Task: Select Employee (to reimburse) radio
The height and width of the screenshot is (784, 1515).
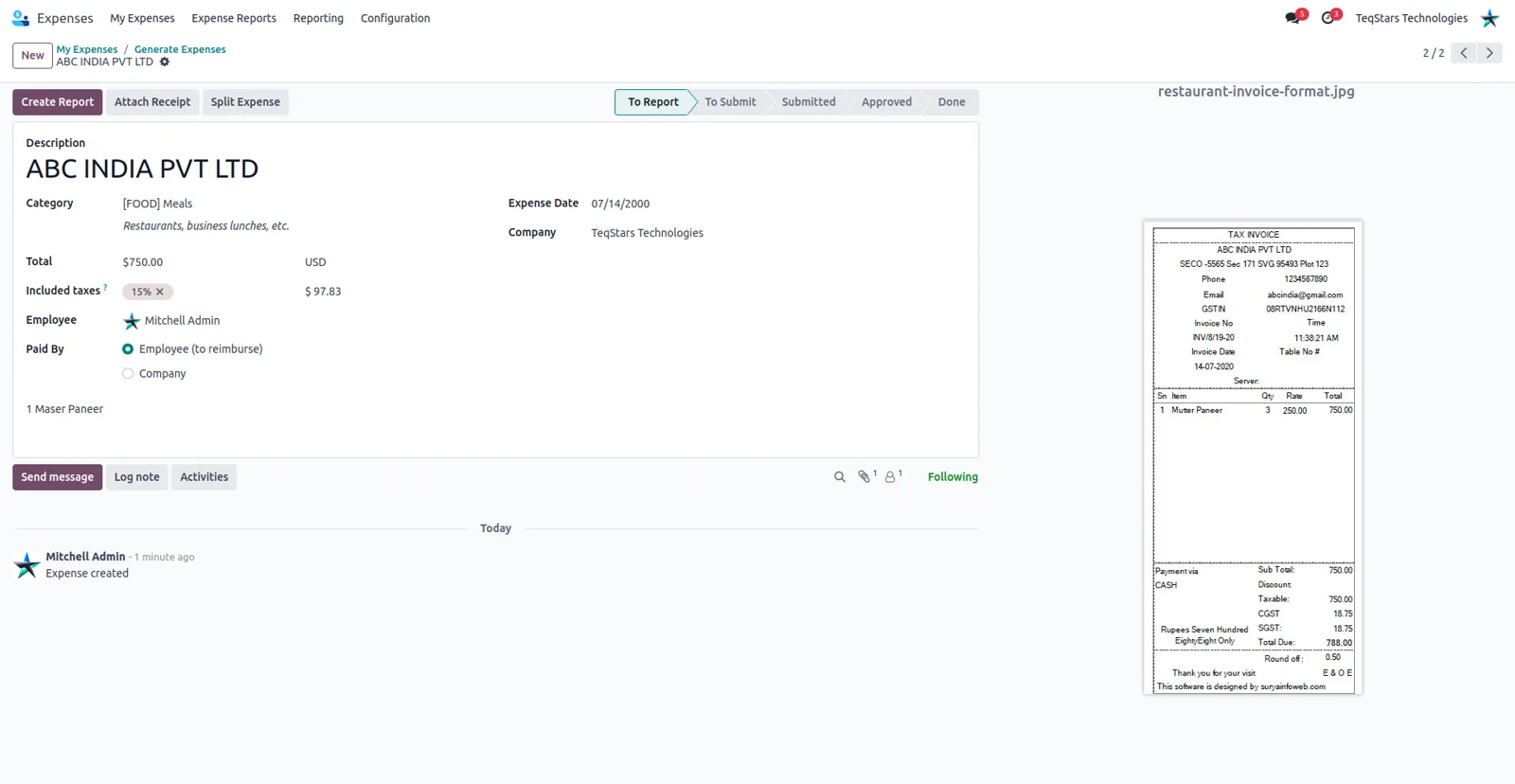Action: point(128,349)
